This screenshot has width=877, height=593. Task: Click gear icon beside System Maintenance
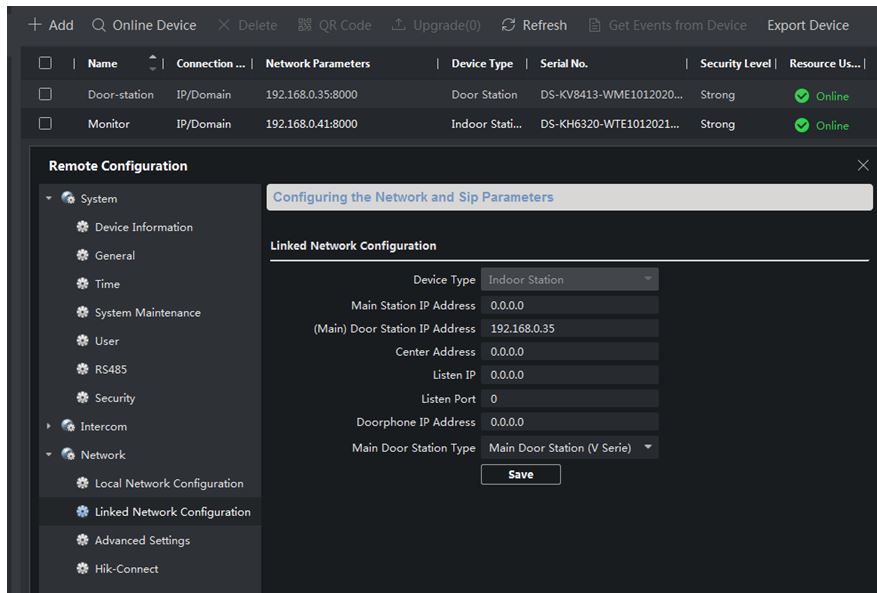pos(82,313)
